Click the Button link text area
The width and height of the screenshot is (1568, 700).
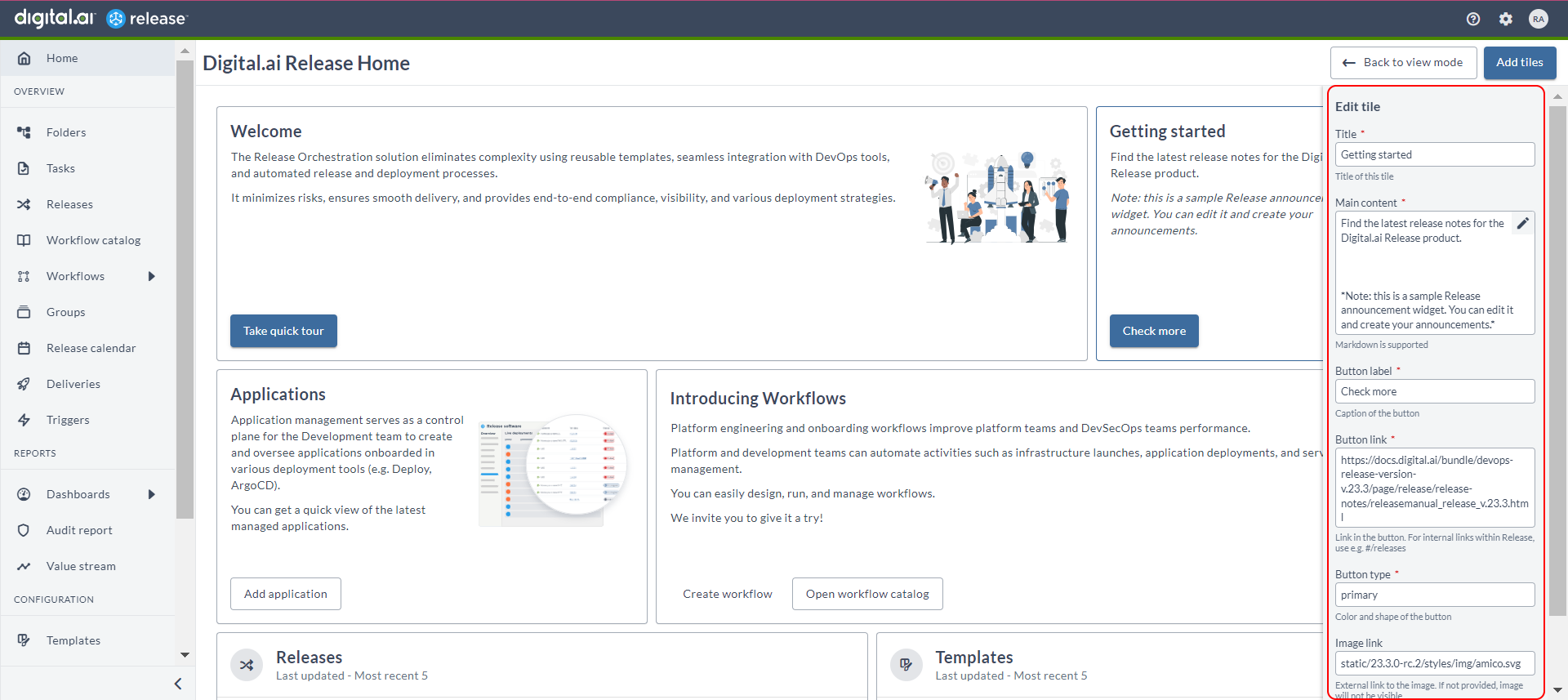tap(1435, 488)
